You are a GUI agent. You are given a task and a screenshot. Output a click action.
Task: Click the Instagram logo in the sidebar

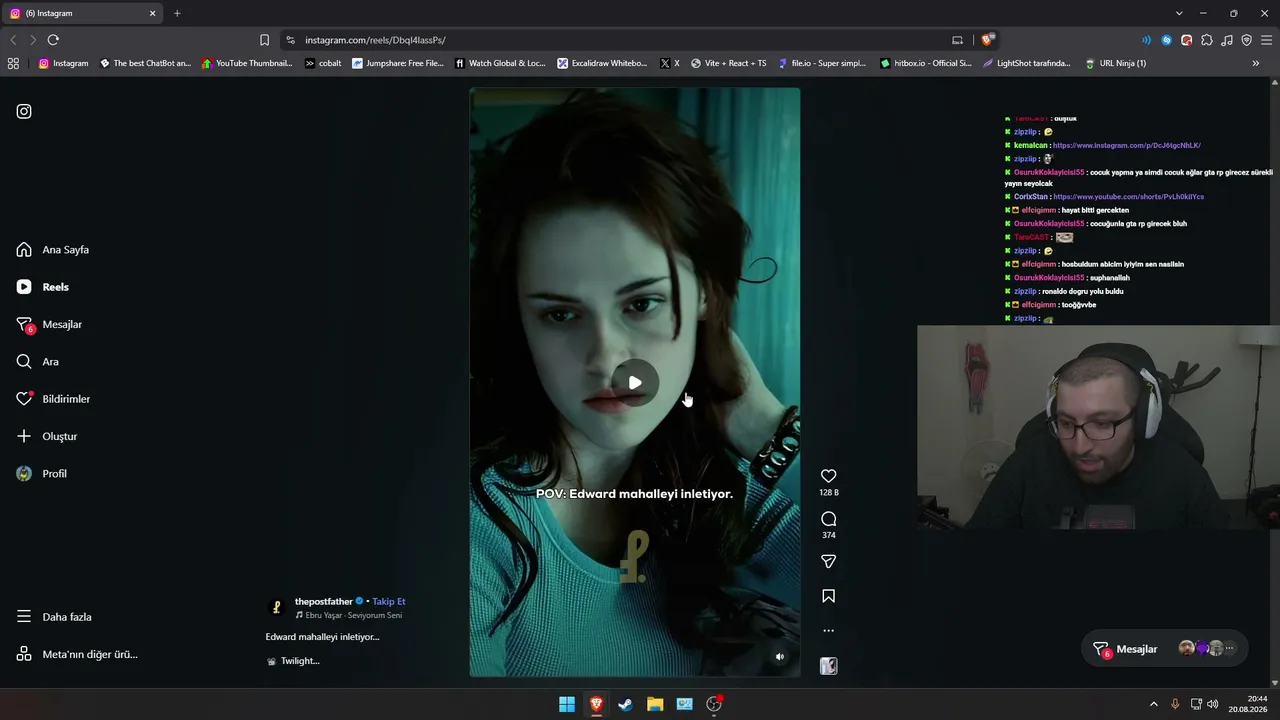[x=24, y=111]
